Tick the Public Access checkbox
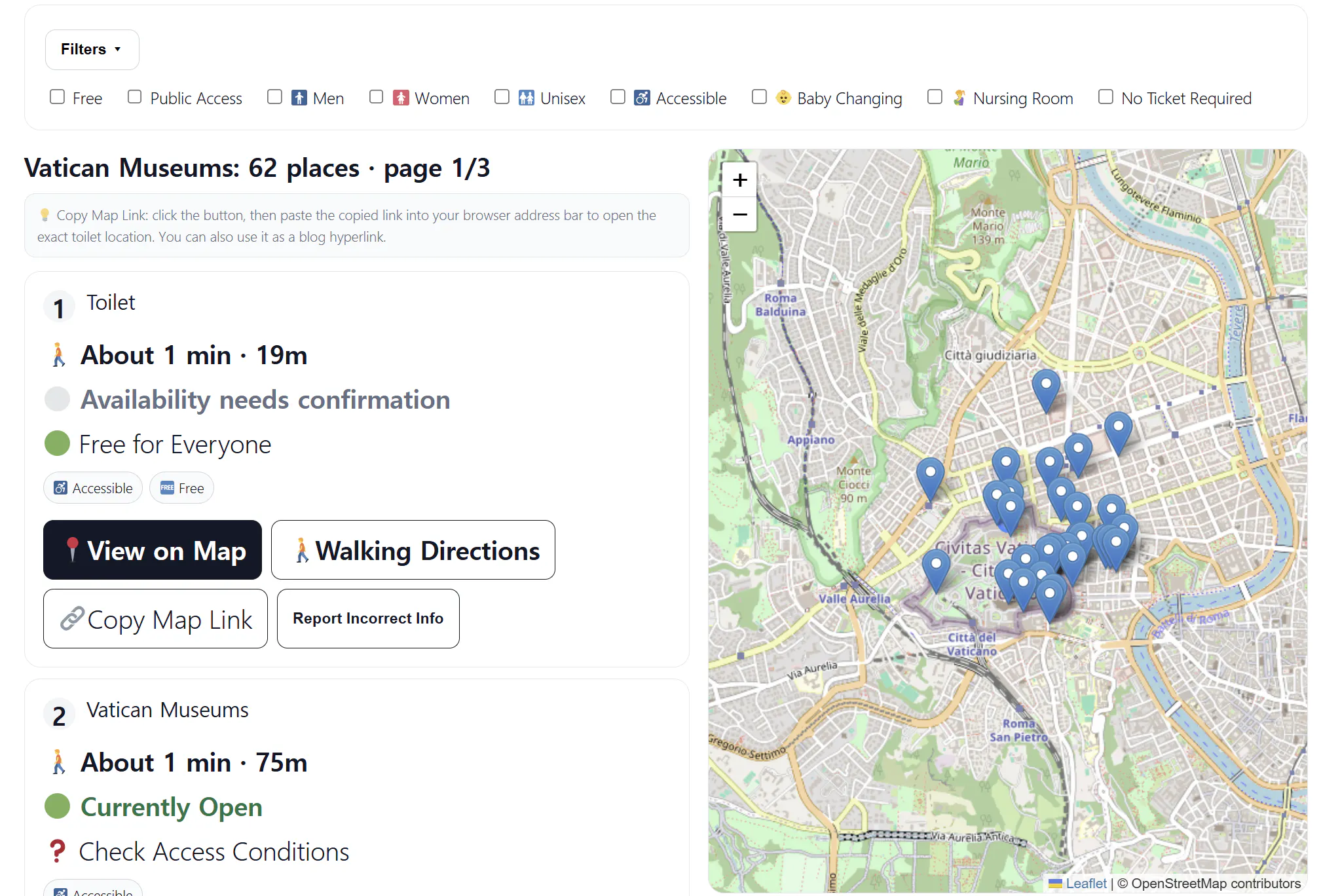Image resolution: width=1321 pixels, height=896 pixels. (135, 97)
